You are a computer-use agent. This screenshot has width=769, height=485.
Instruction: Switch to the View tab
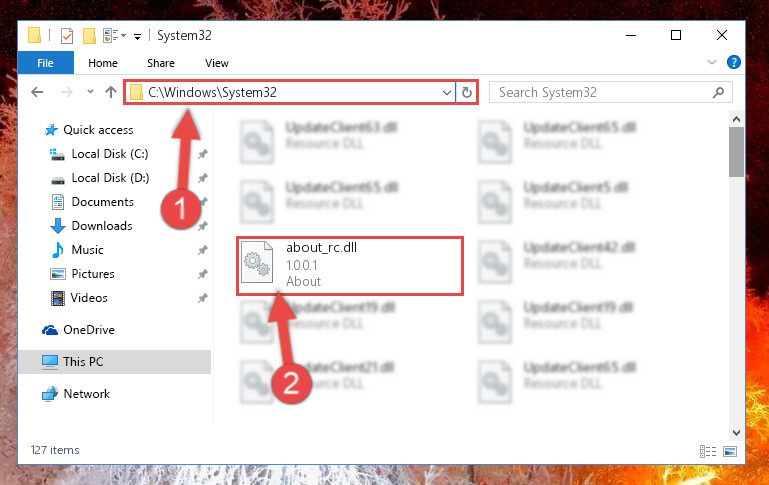217,63
